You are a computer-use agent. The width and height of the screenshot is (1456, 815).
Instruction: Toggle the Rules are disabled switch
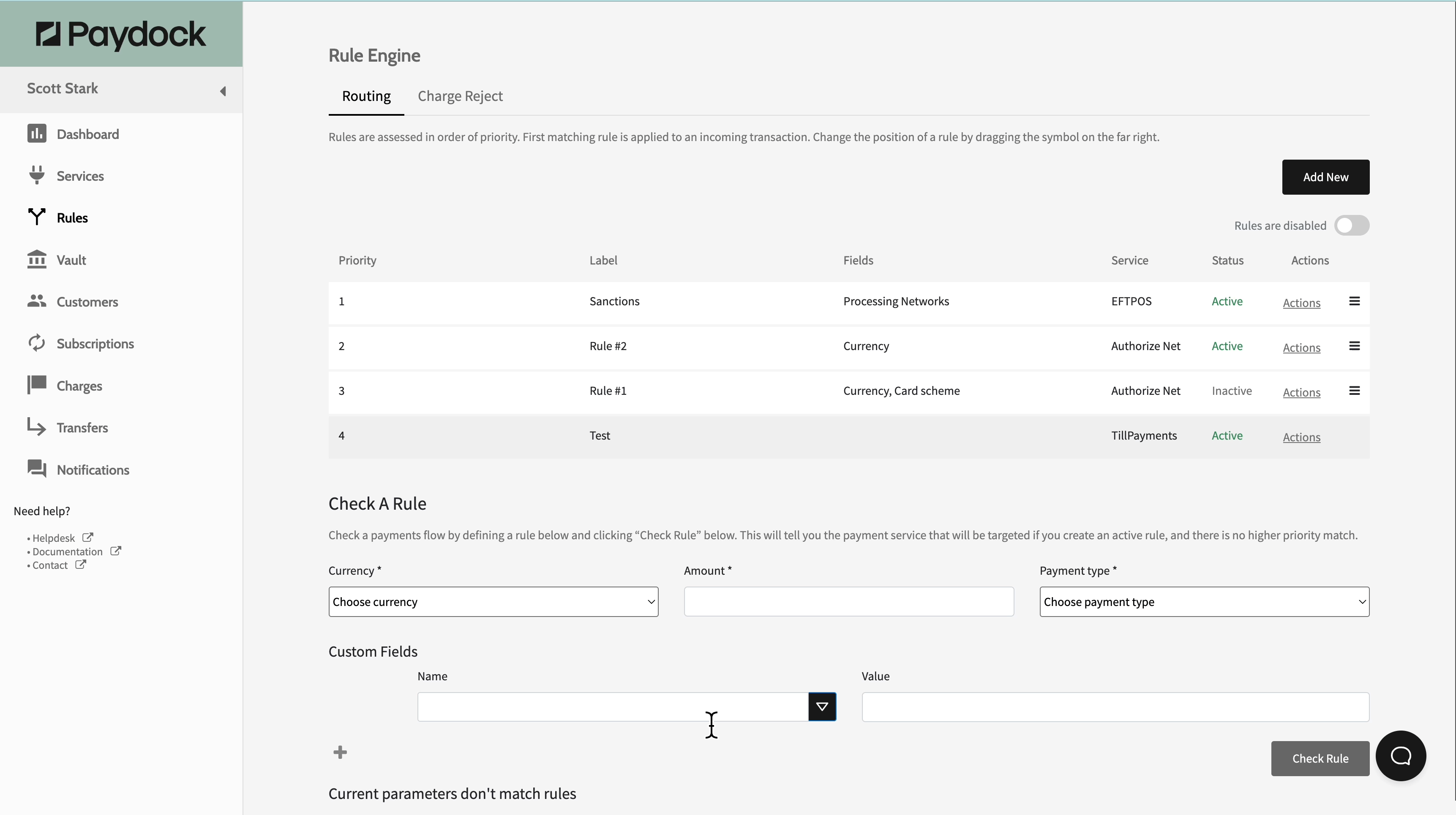(x=1352, y=225)
